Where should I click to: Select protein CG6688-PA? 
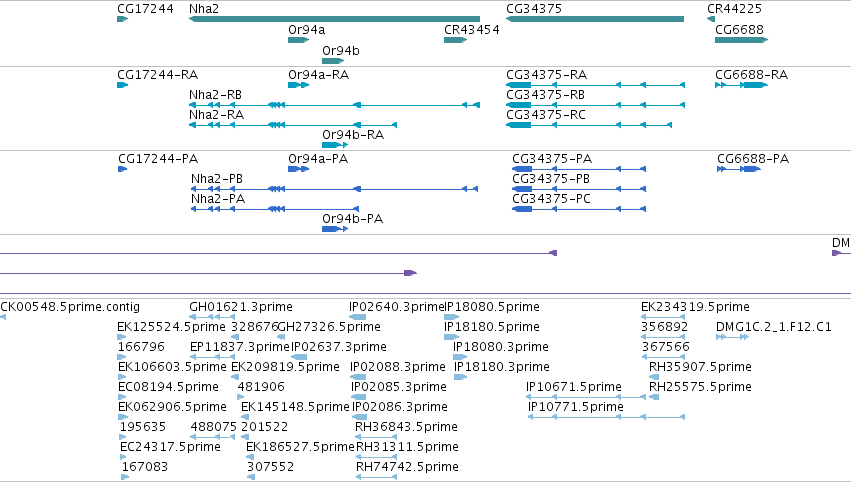753,159
